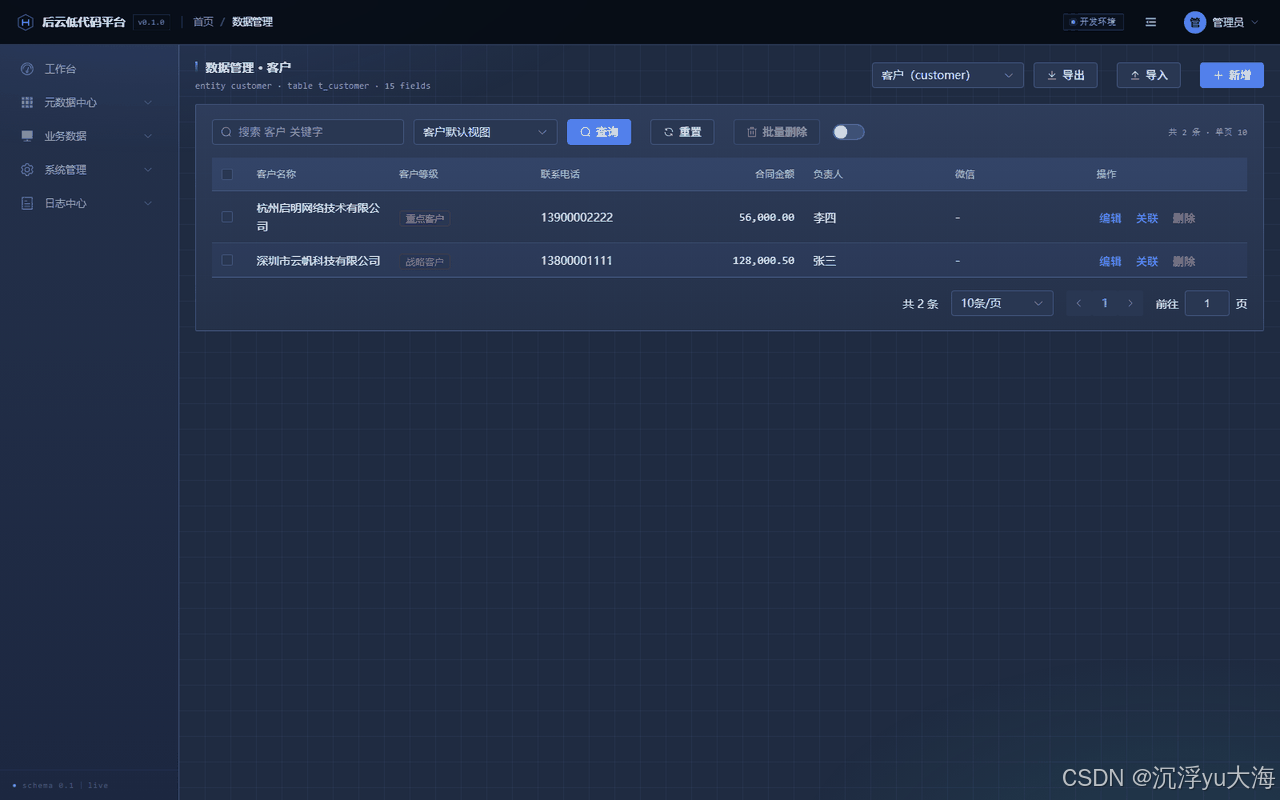Expand the 日志中心 menu chevron
Viewport: 1280px width, 800px height.
[148, 203]
